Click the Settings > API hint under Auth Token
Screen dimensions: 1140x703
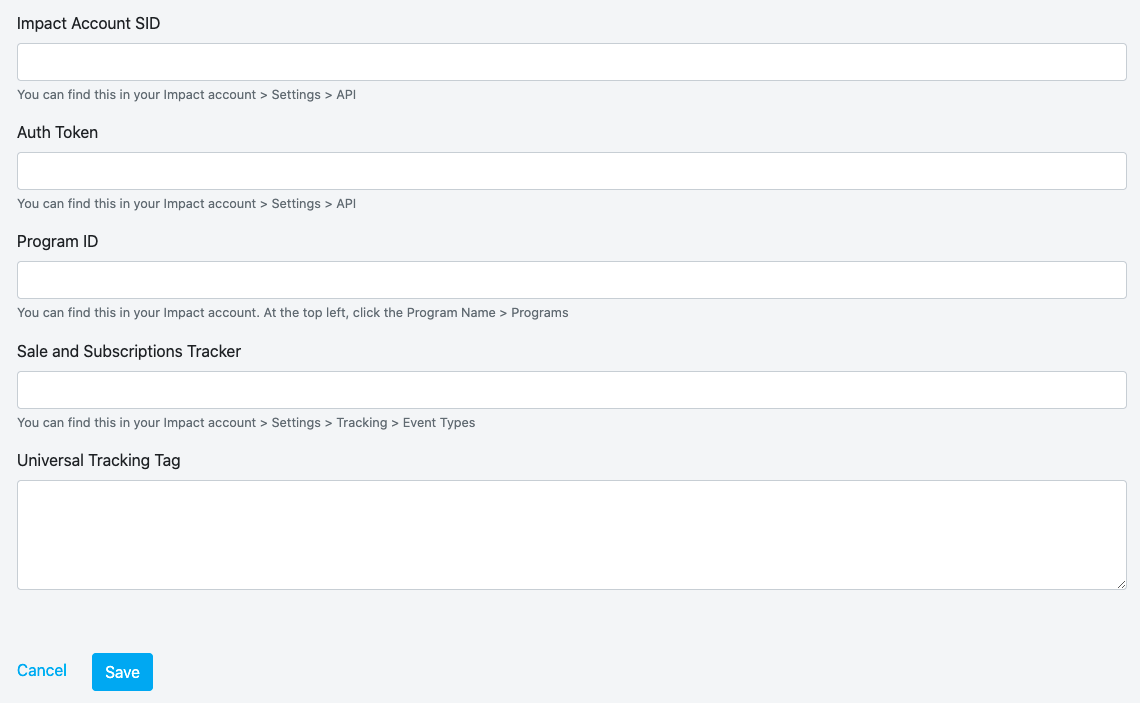click(186, 204)
